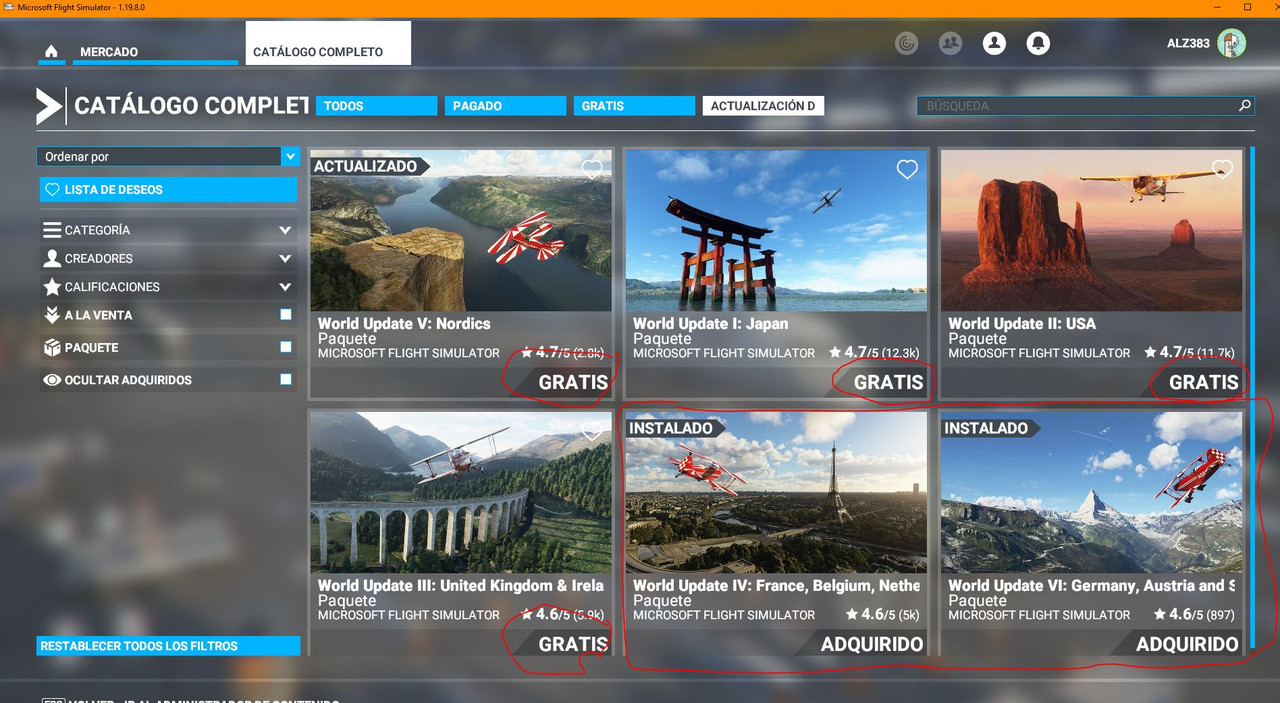1280x703 pixels.
Task: Add World Update II: USA to wishlist
Action: (1222, 170)
